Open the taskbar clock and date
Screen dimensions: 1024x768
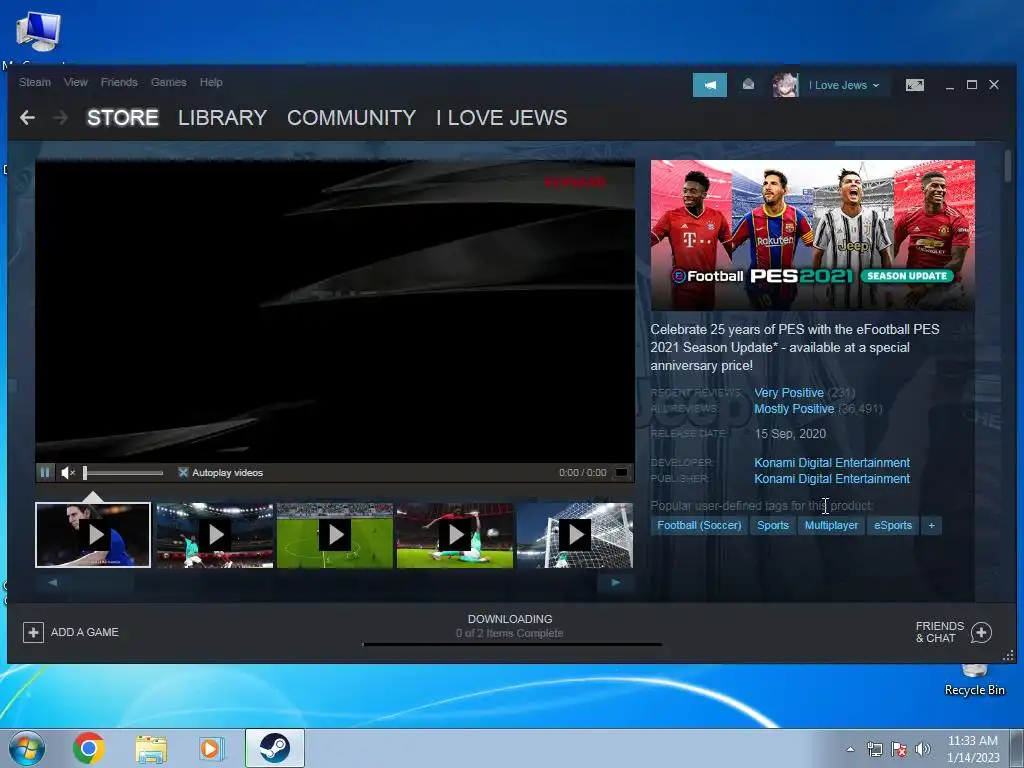point(973,749)
